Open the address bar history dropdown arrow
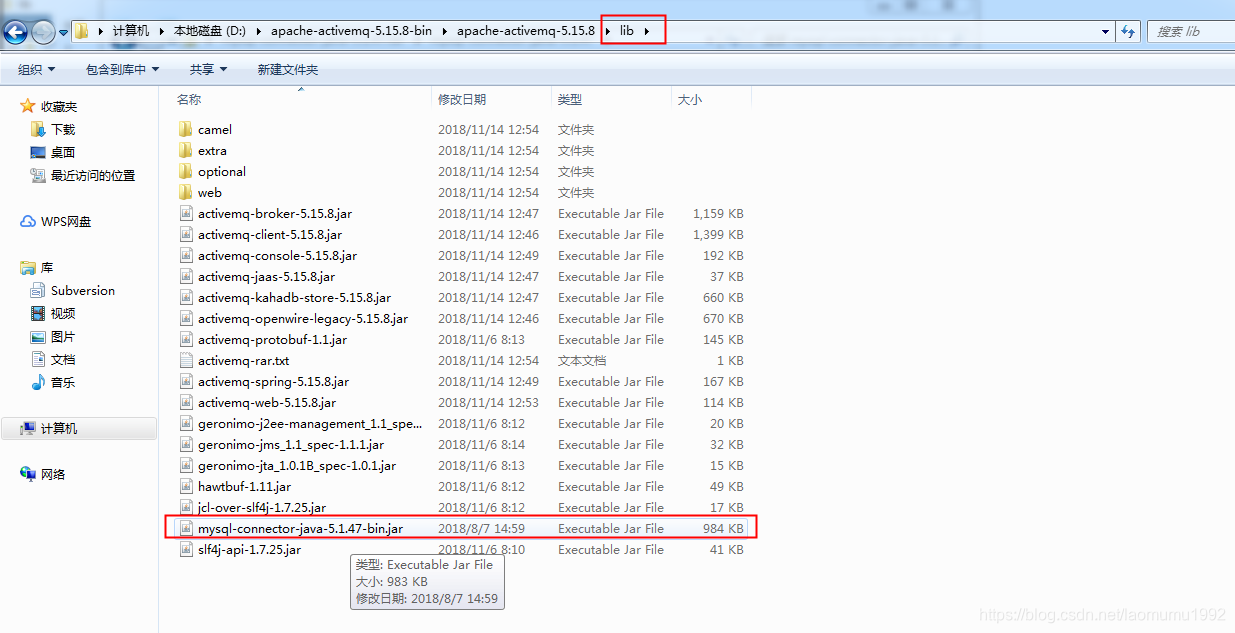Screen dimensions: 1235x633 pyautogui.click(x=1105, y=32)
